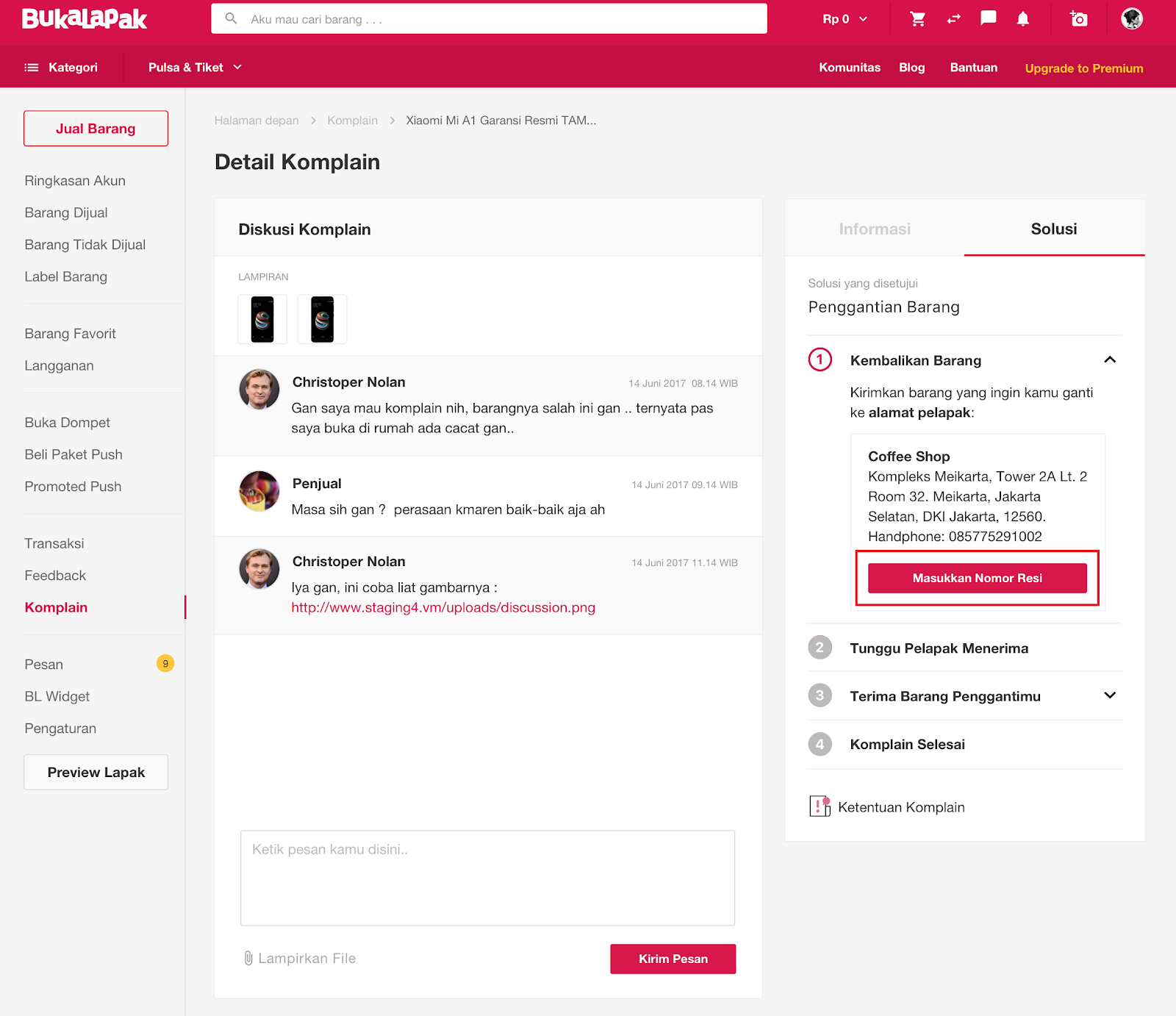The image size is (1176, 1016).
Task: Open the discussion.png link in the message
Action: point(443,608)
